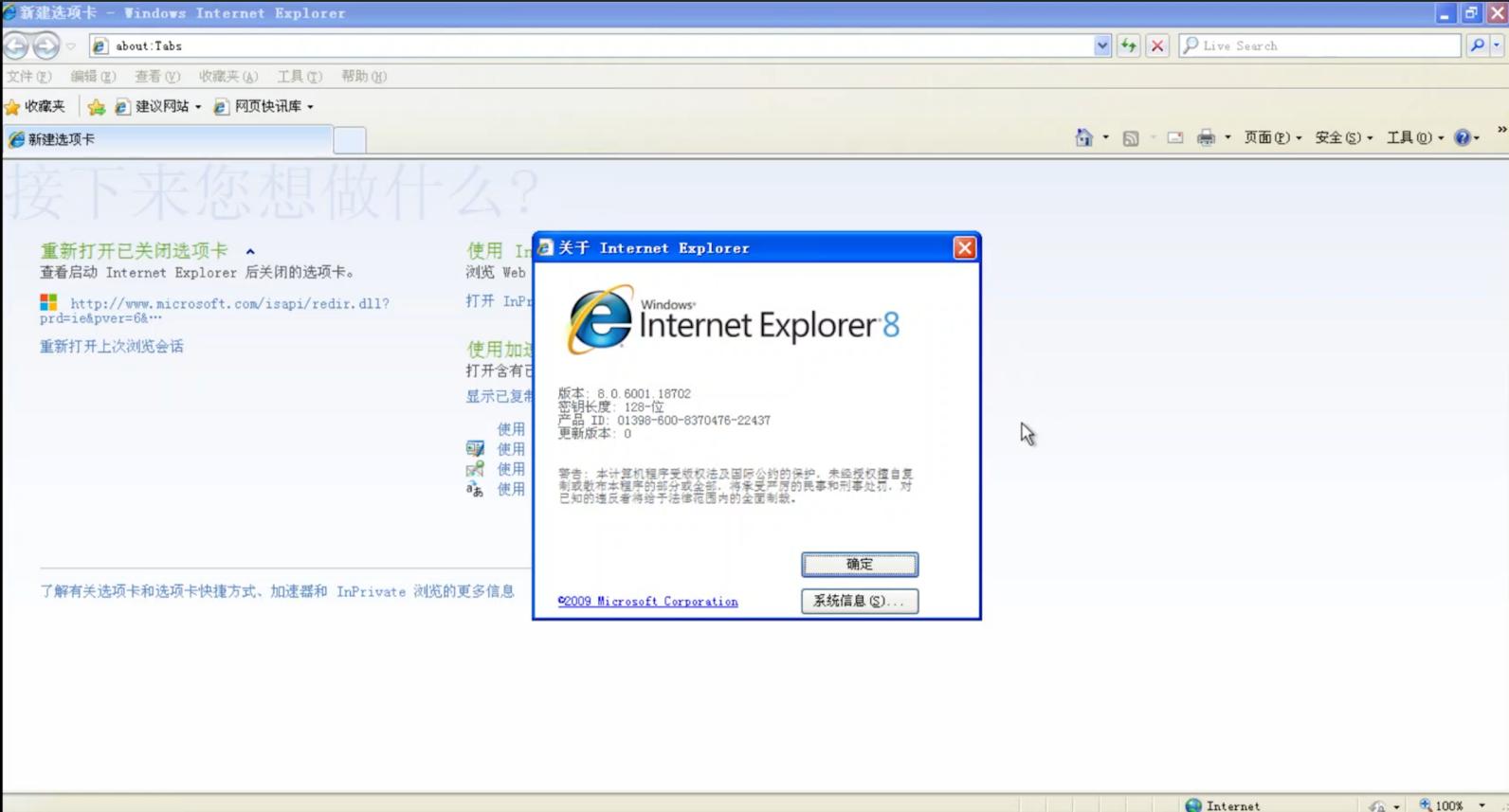The height and width of the screenshot is (812, 1509).
Task: Go back using the Back arrow button
Action: 16,45
